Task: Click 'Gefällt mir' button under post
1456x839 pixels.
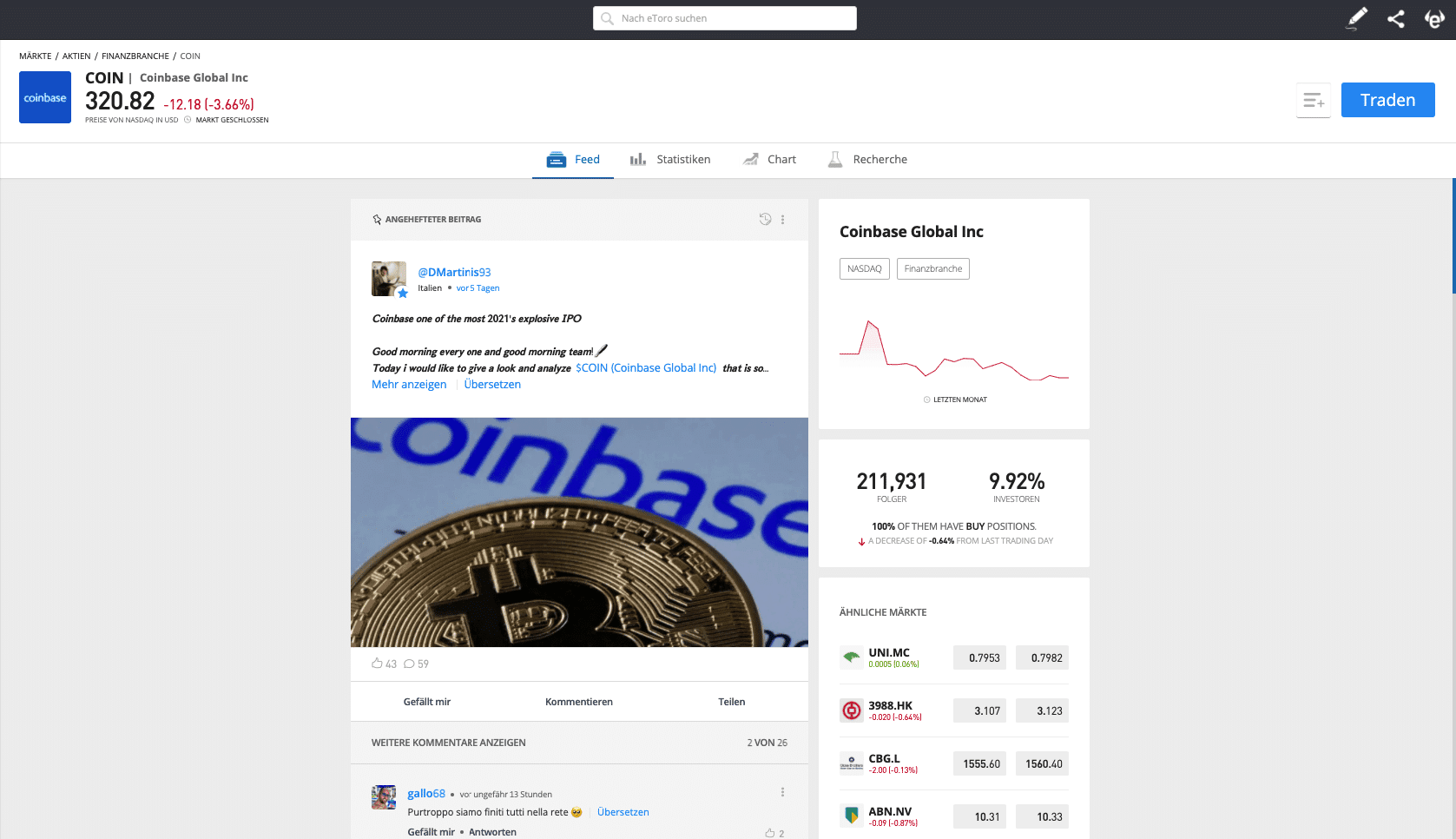Action: (427, 702)
